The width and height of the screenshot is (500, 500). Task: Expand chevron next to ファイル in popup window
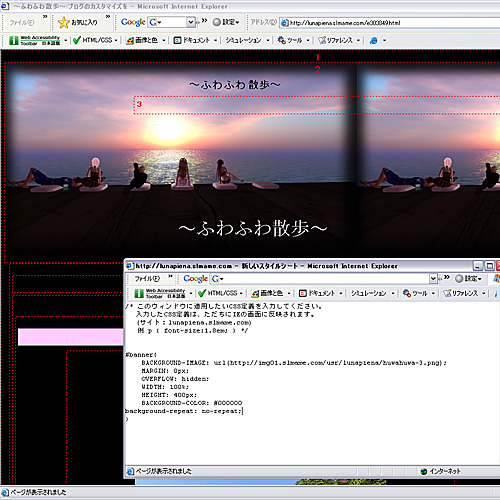170,276
